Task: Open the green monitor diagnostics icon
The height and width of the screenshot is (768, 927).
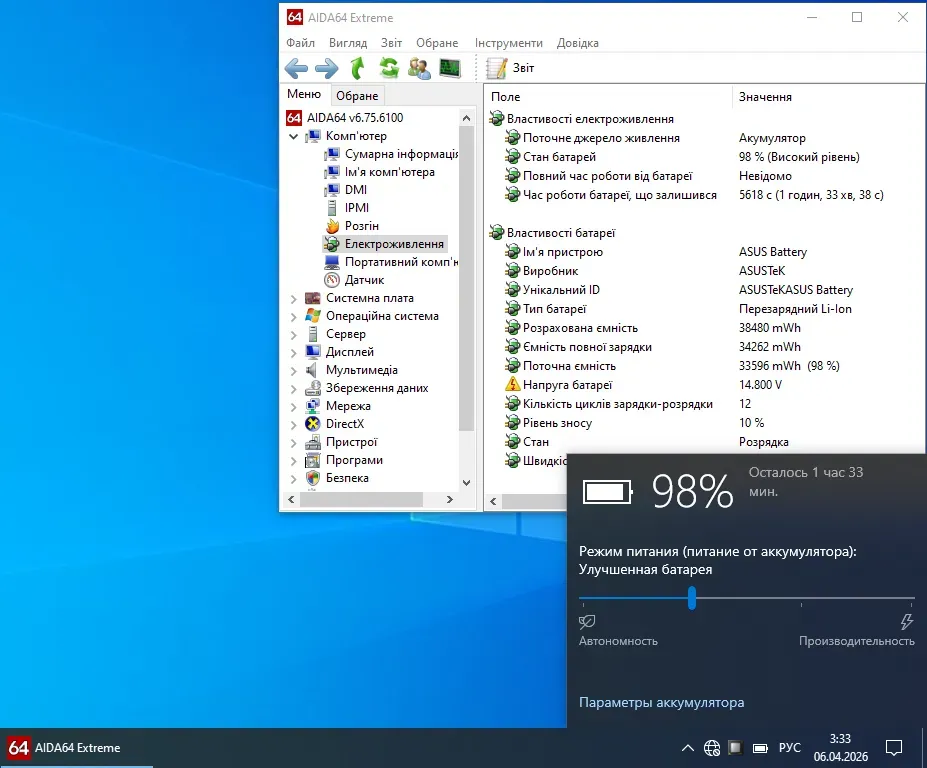Action: [451, 68]
